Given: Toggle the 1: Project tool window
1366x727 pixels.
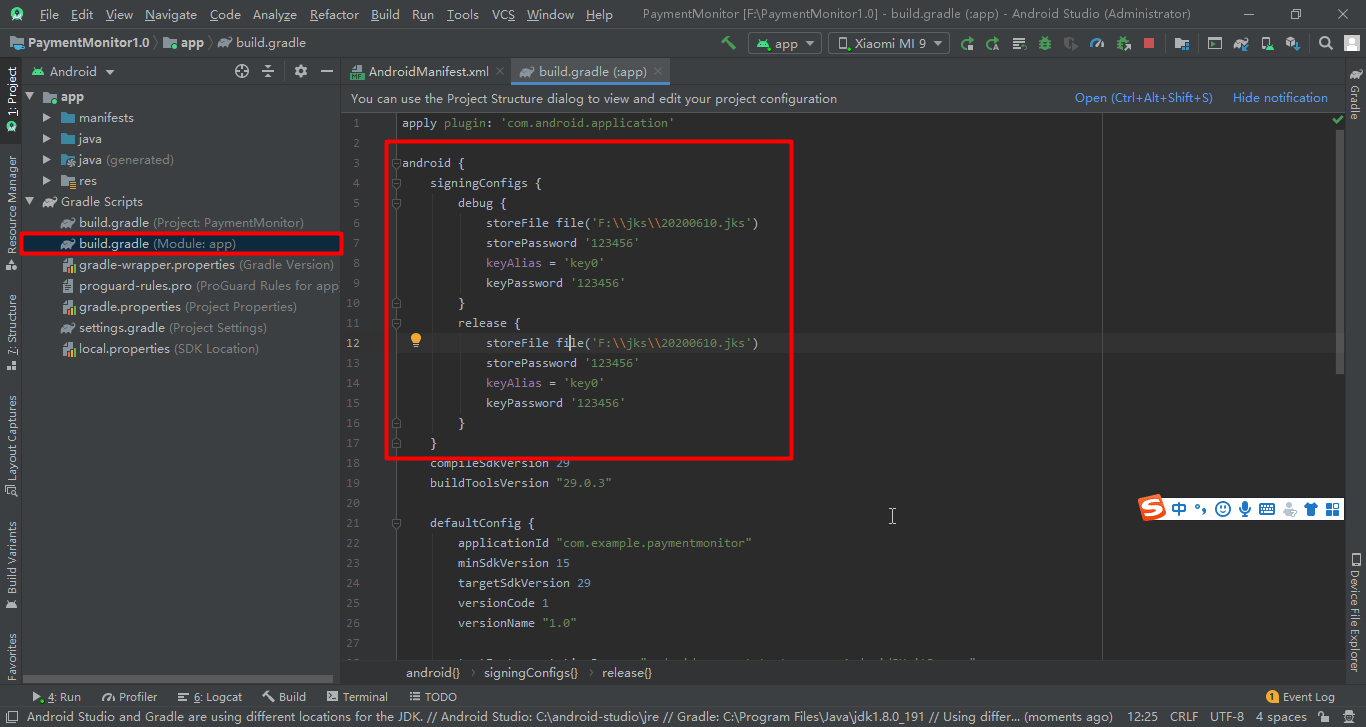Looking at the screenshot, I should [11, 99].
